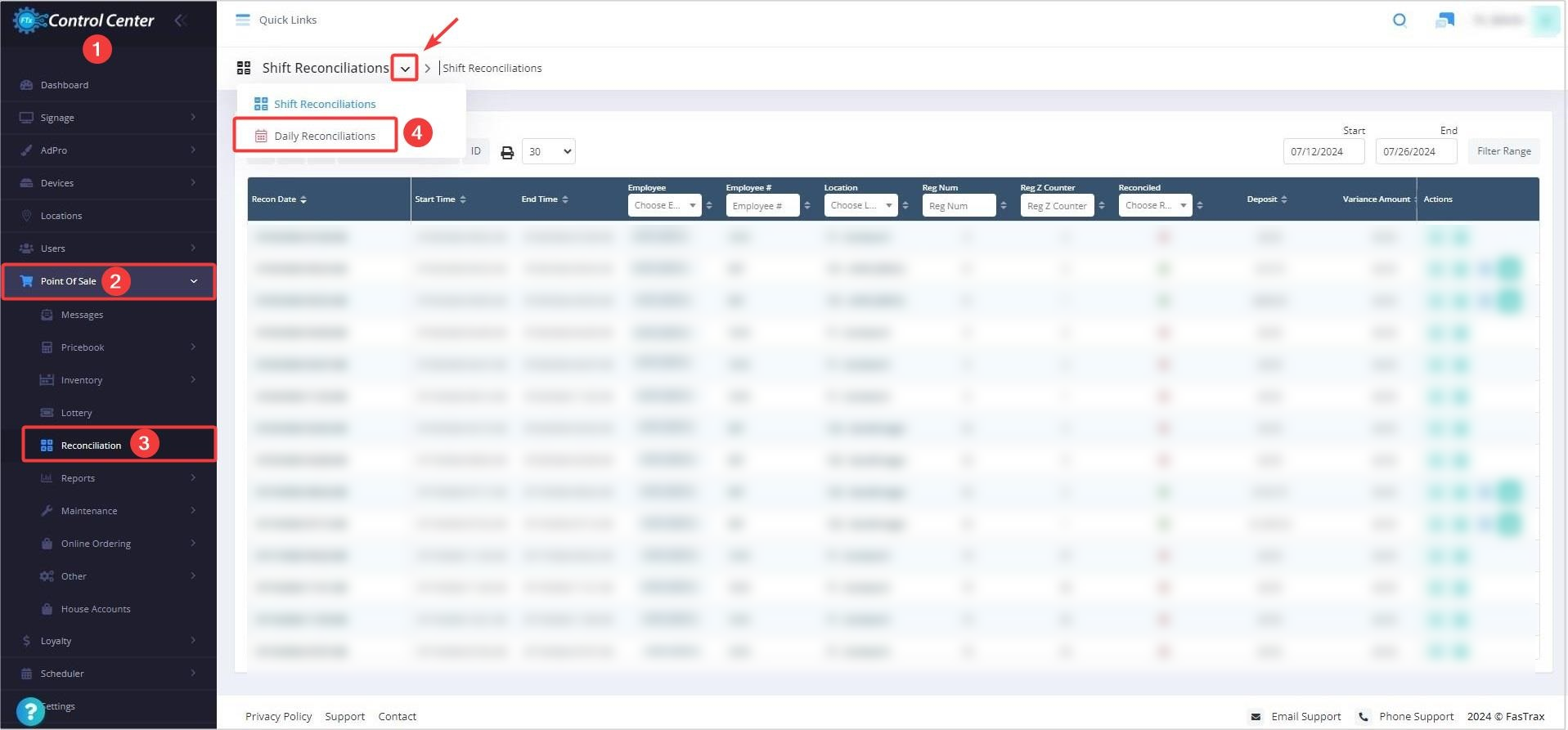Toggle sorting on Deposit column
The height and width of the screenshot is (730, 1568).
click(1266, 199)
